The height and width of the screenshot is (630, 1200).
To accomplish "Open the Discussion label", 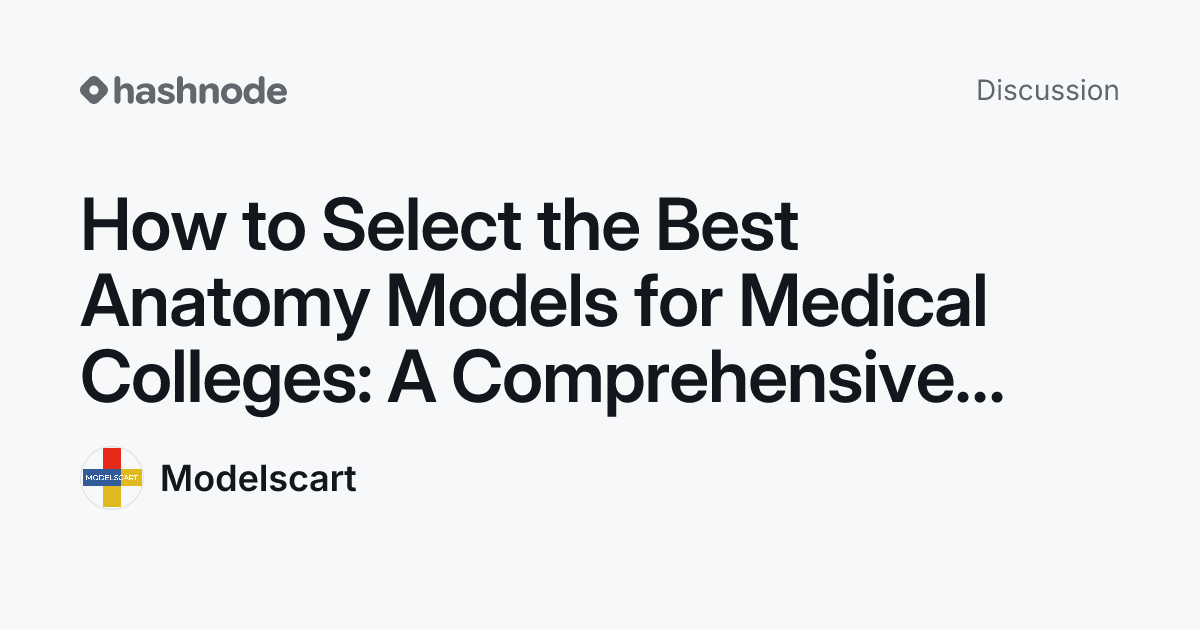I will 1047,90.
